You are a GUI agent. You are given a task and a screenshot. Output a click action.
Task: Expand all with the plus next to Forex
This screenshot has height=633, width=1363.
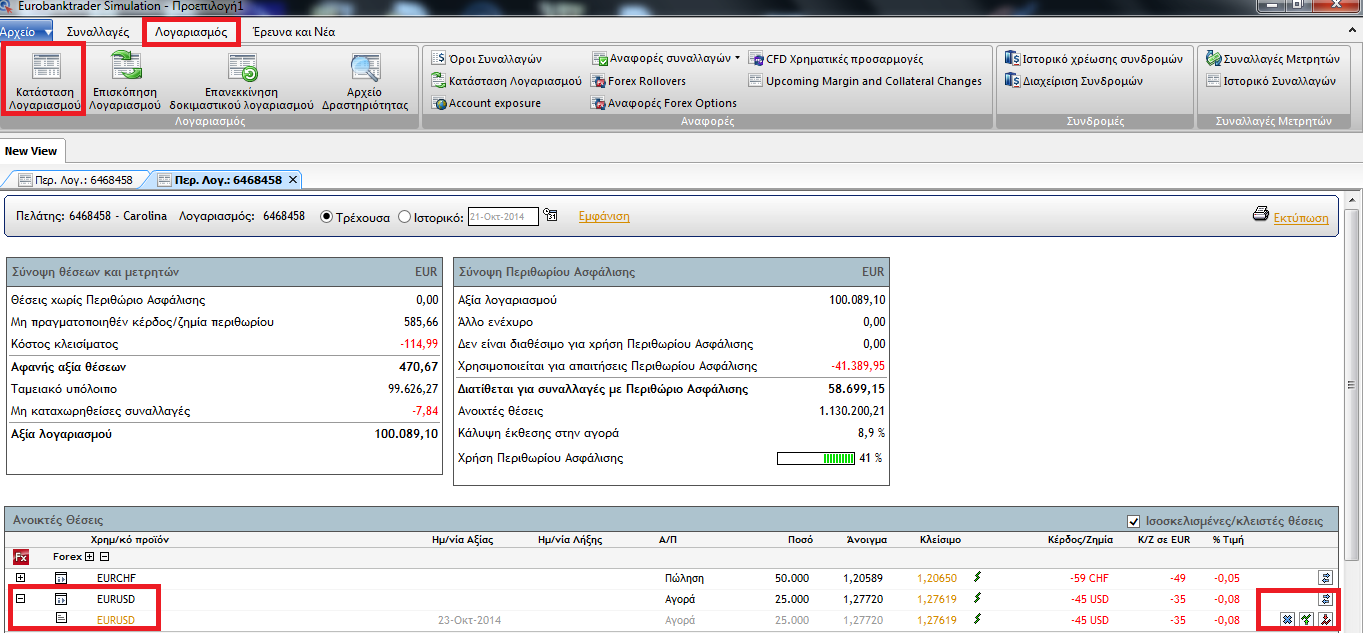[x=89, y=557]
